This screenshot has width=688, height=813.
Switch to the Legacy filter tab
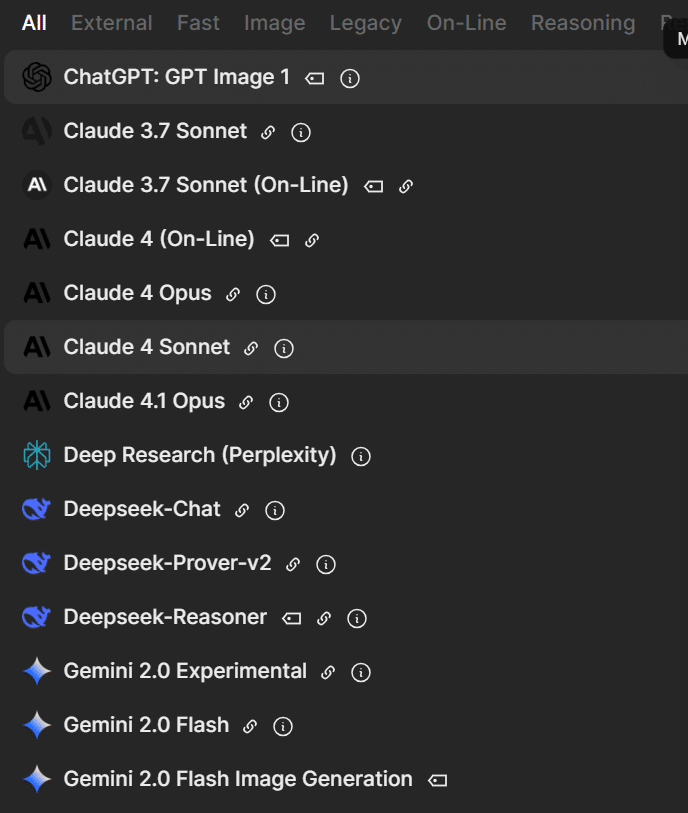(x=366, y=23)
